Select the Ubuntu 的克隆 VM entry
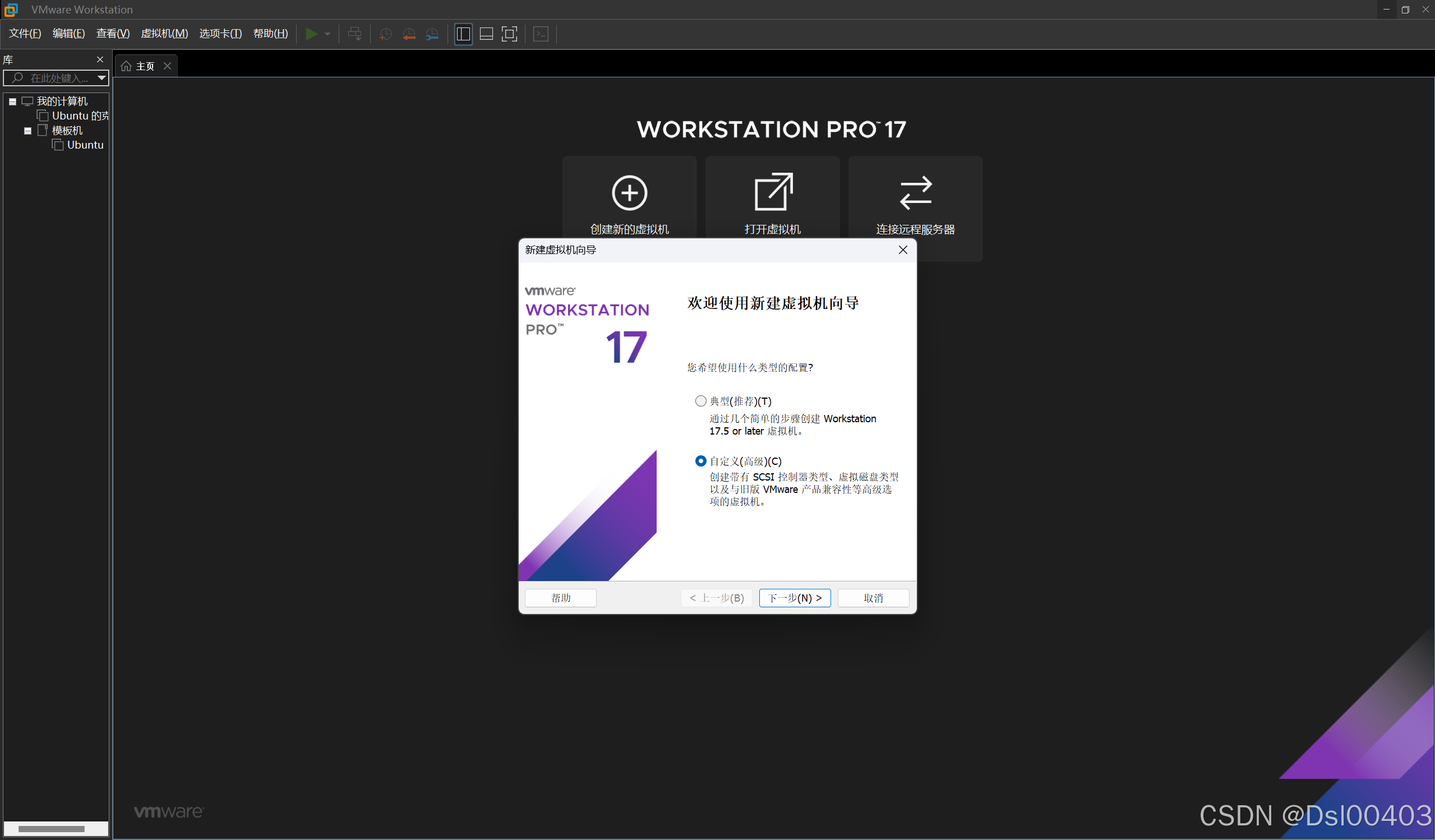The height and width of the screenshot is (840, 1435). 80,116
